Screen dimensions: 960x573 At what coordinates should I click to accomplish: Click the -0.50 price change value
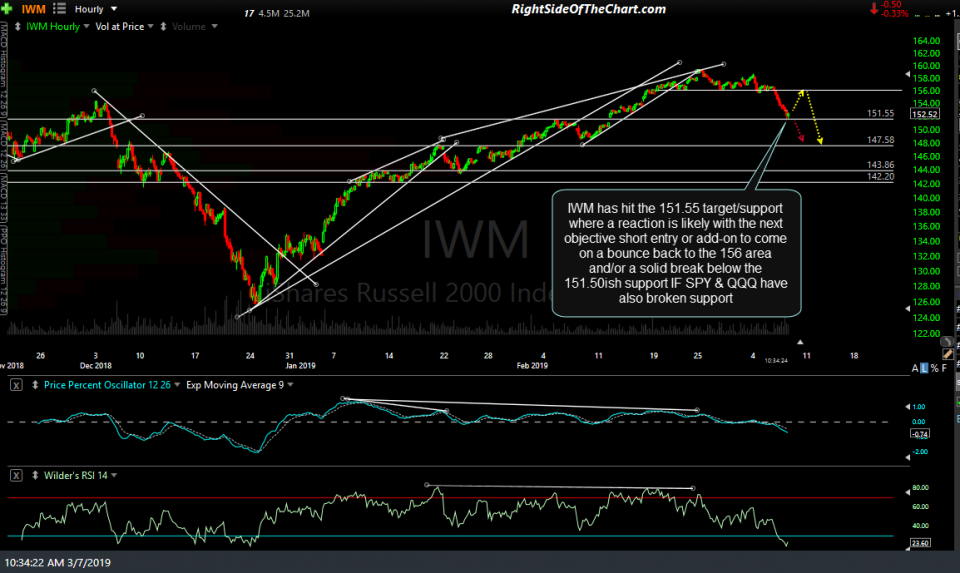coord(891,5)
